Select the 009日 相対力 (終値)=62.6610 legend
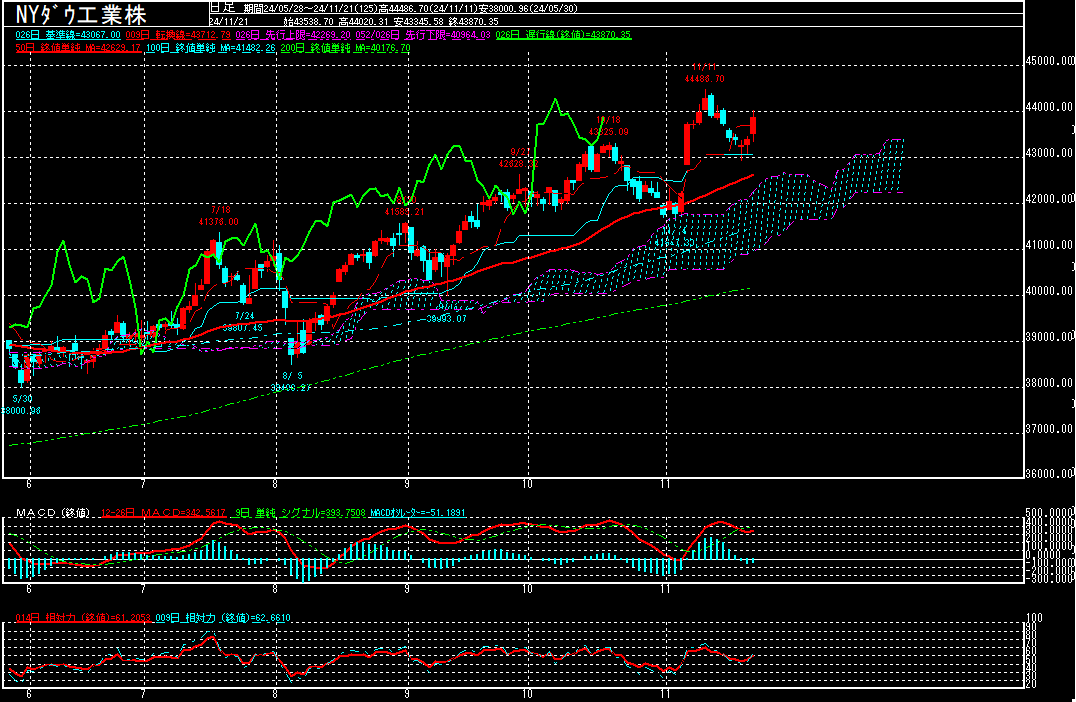 [223, 618]
